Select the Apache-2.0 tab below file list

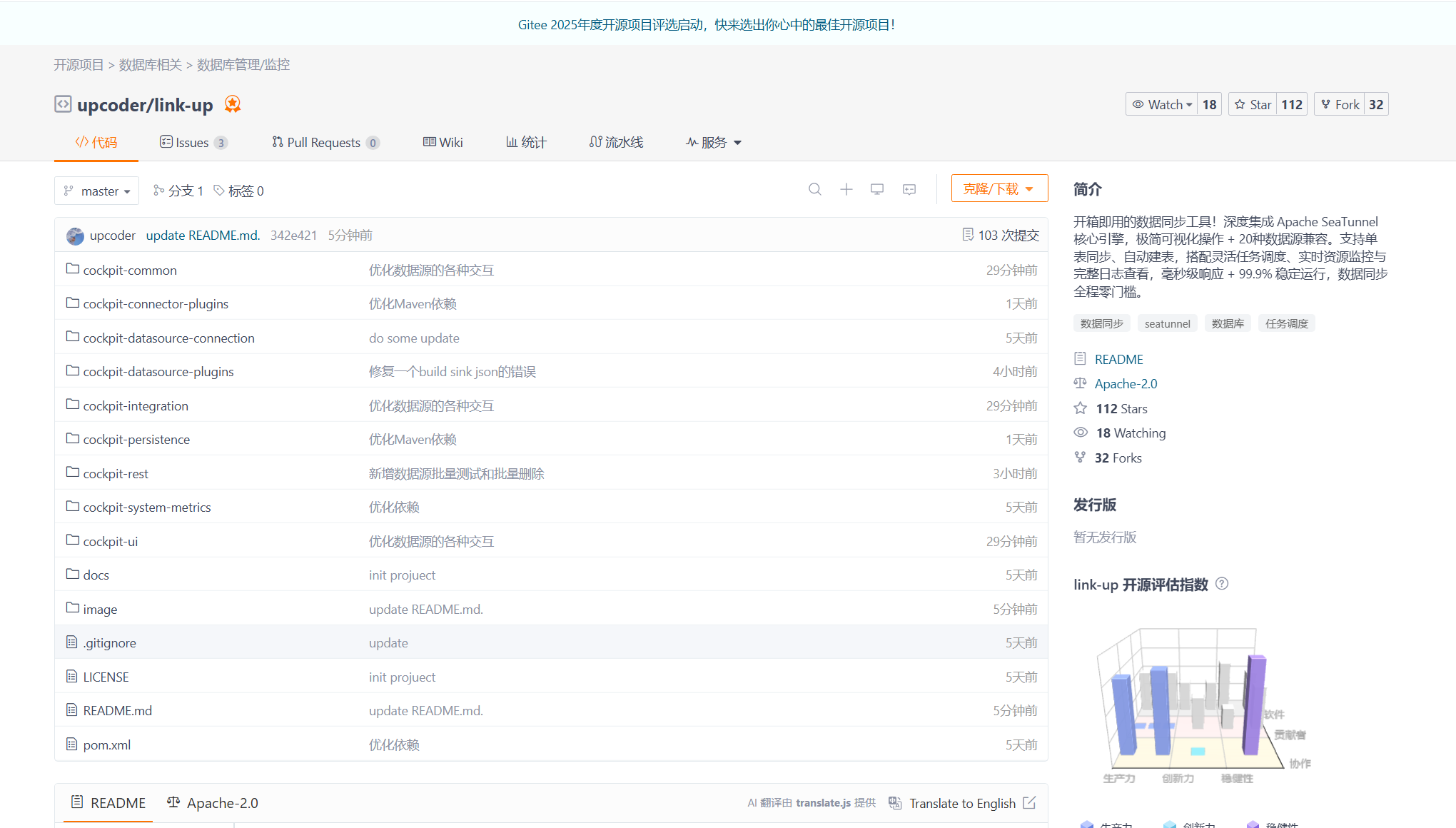213,803
